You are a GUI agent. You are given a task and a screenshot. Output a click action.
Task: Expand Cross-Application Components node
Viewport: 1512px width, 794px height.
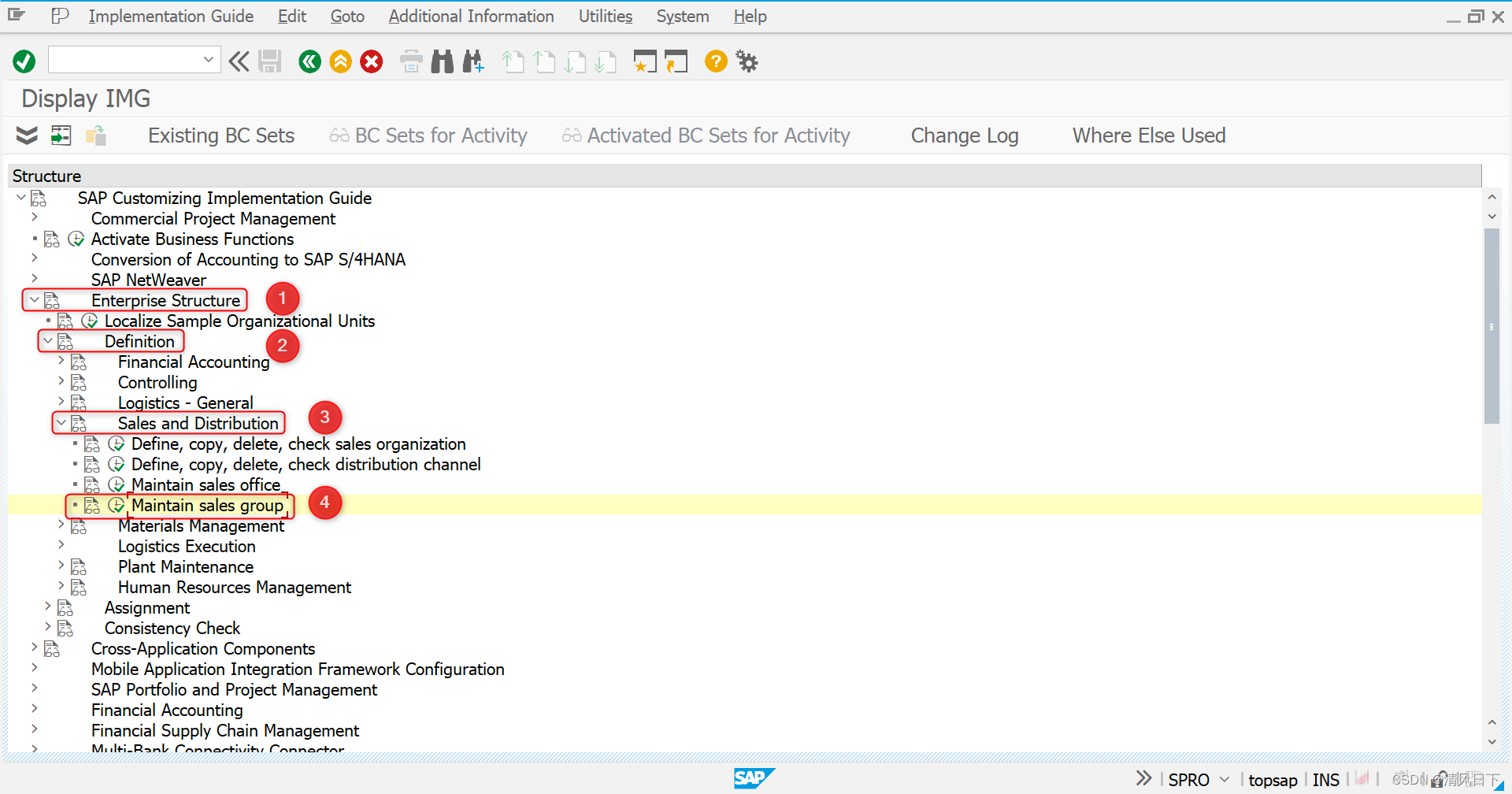tap(34, 647)
